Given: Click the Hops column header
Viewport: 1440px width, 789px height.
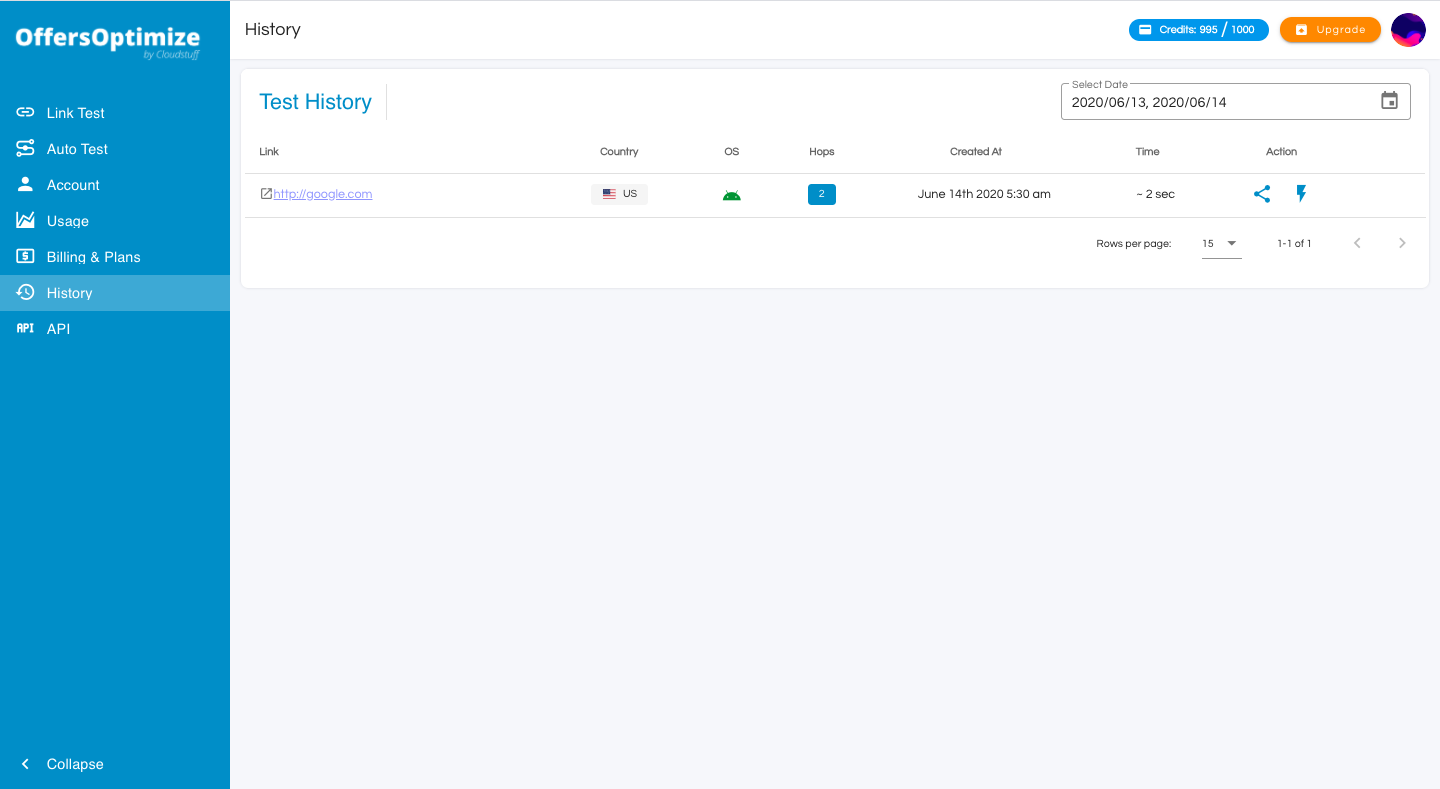Looking at the screenshot, I should point(822,152).
